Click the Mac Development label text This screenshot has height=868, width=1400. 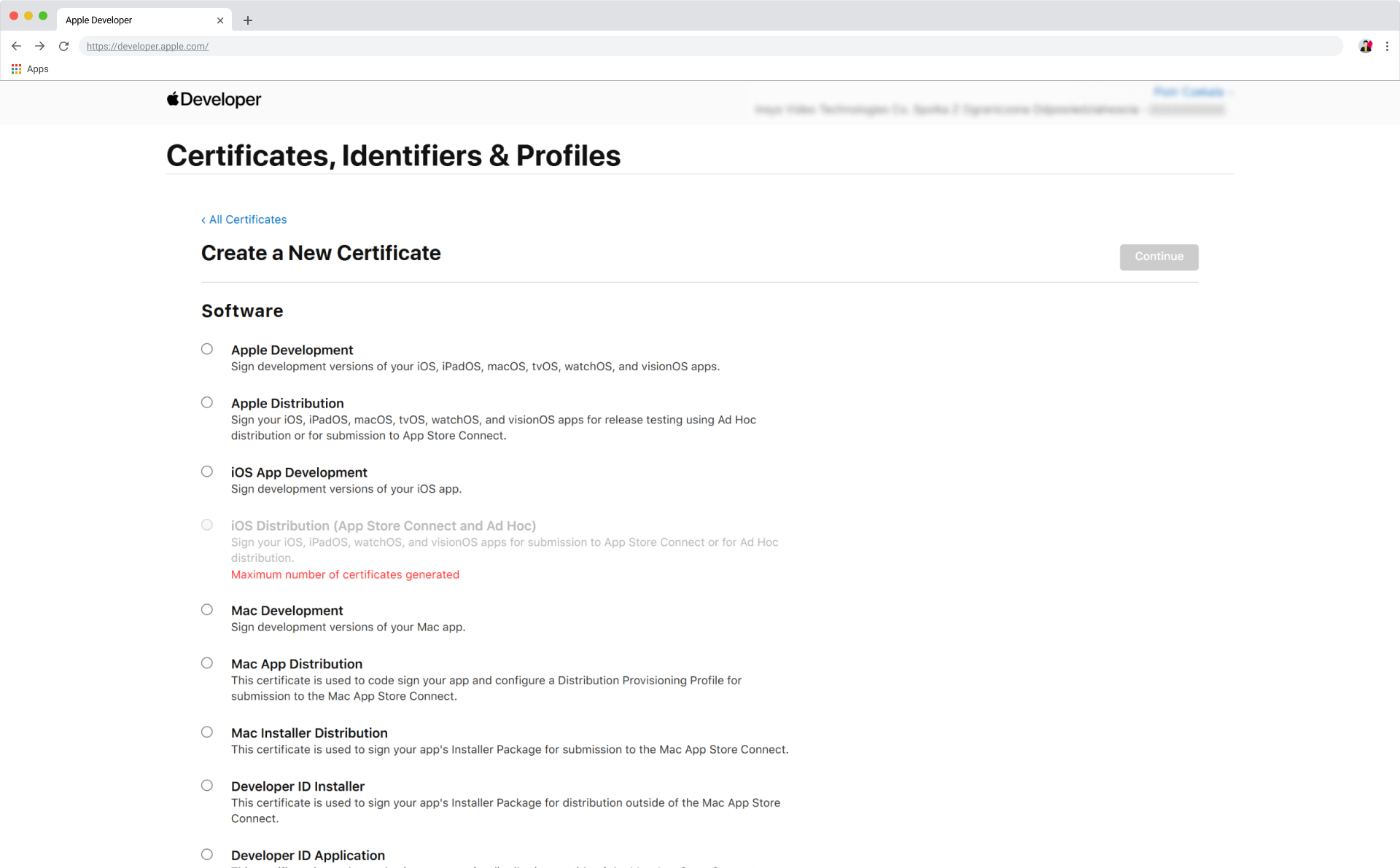pyautogui.click(x=287, y=611)
